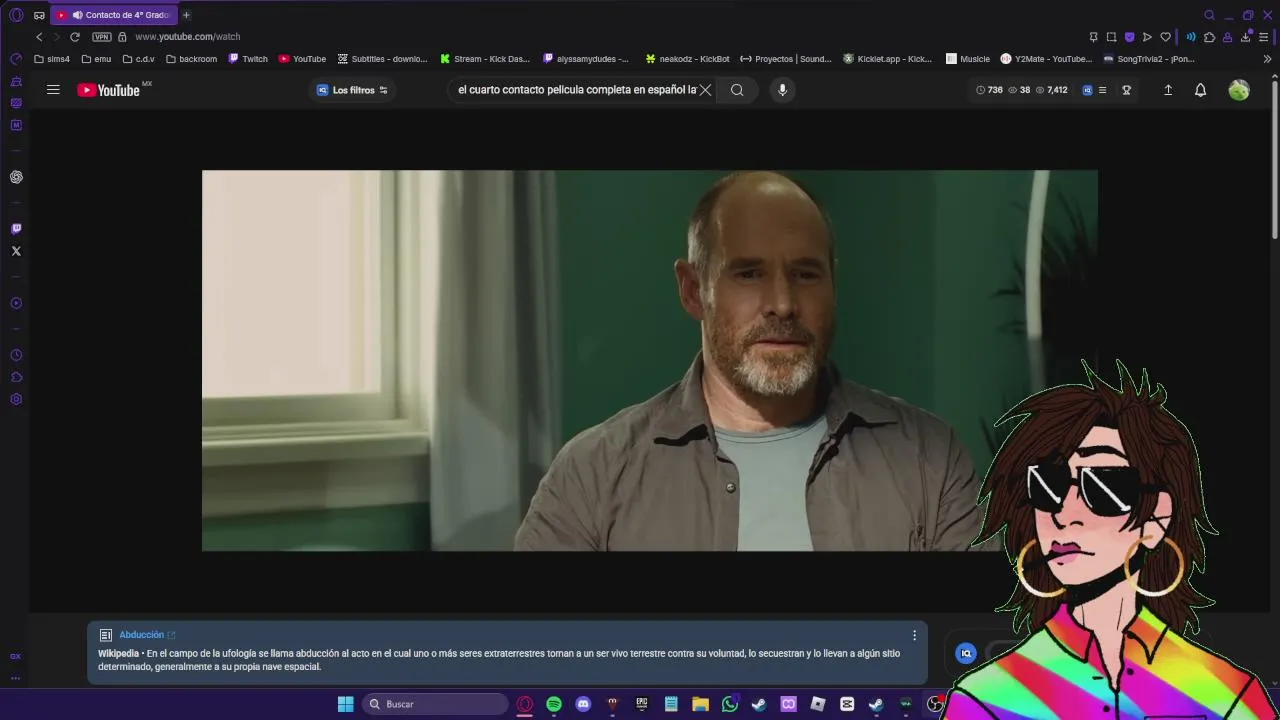Open SongTrivia2 bookmark

pyautogui.click(x=1149, y=59)
